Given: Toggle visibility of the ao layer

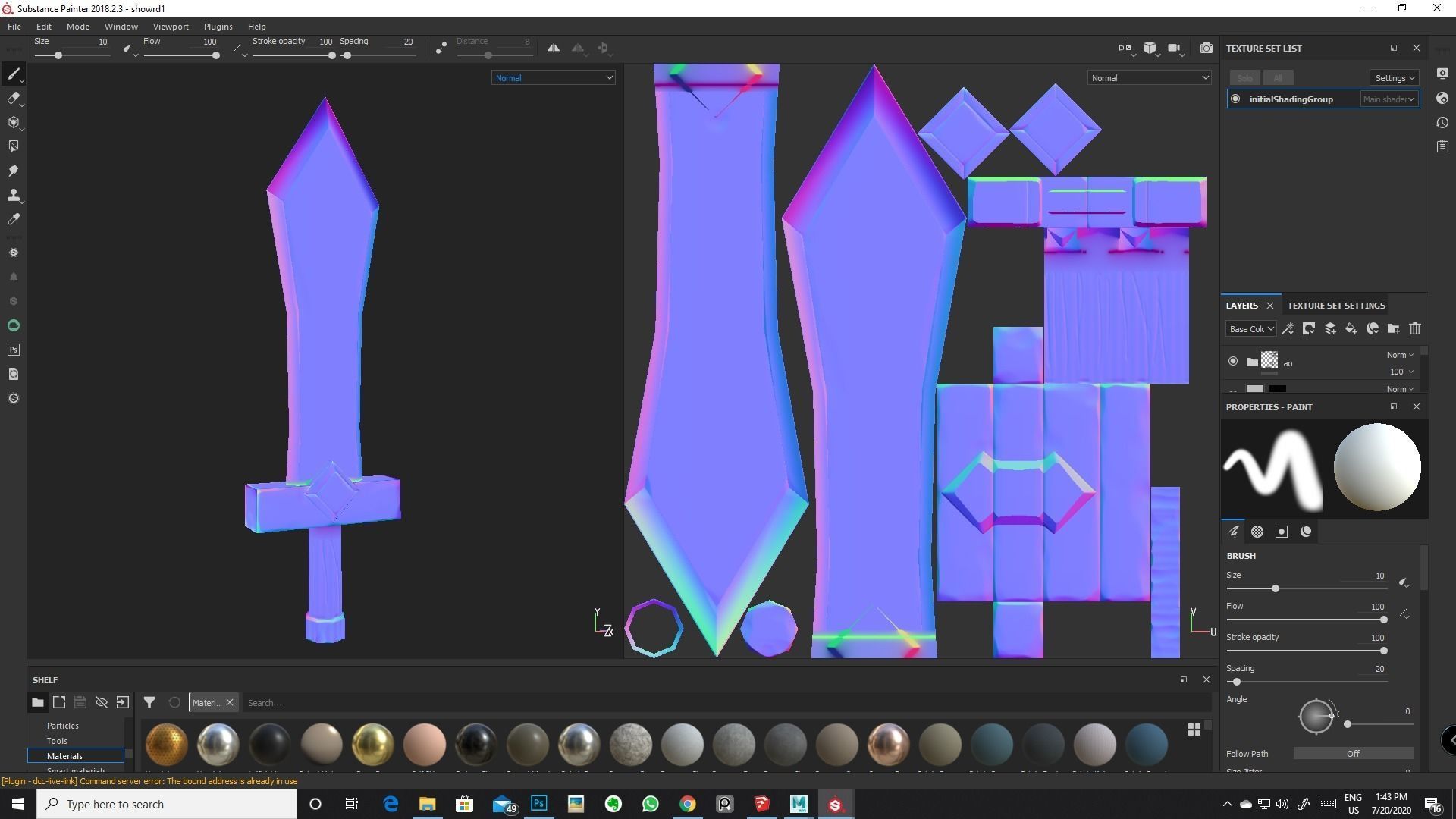Looking at the screenshot, I should 1233,362.
